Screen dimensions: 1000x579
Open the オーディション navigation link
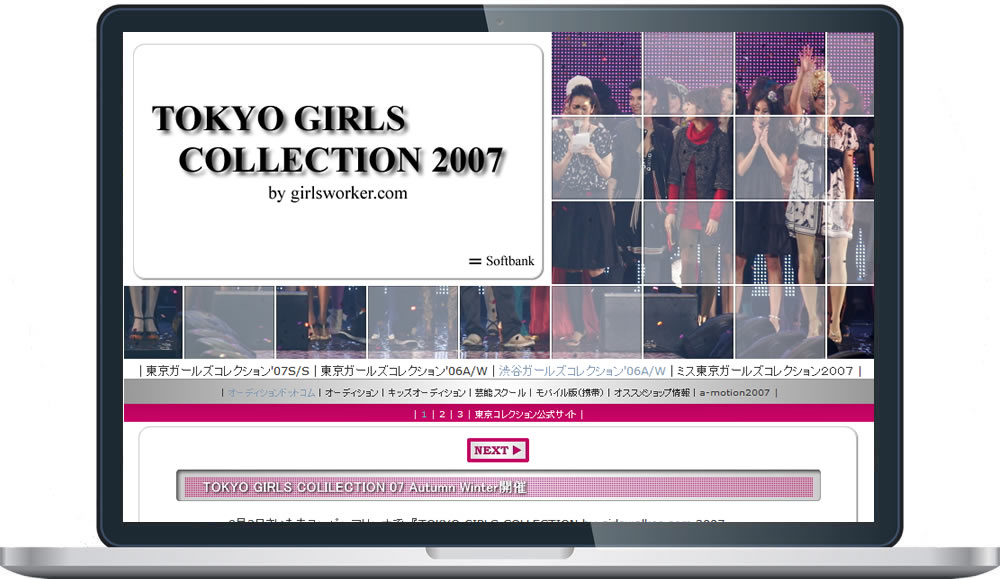pos(350,394)
